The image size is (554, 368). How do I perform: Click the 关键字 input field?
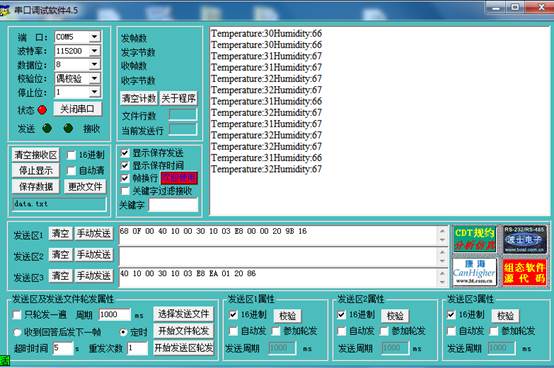click(x=173, y=205)
